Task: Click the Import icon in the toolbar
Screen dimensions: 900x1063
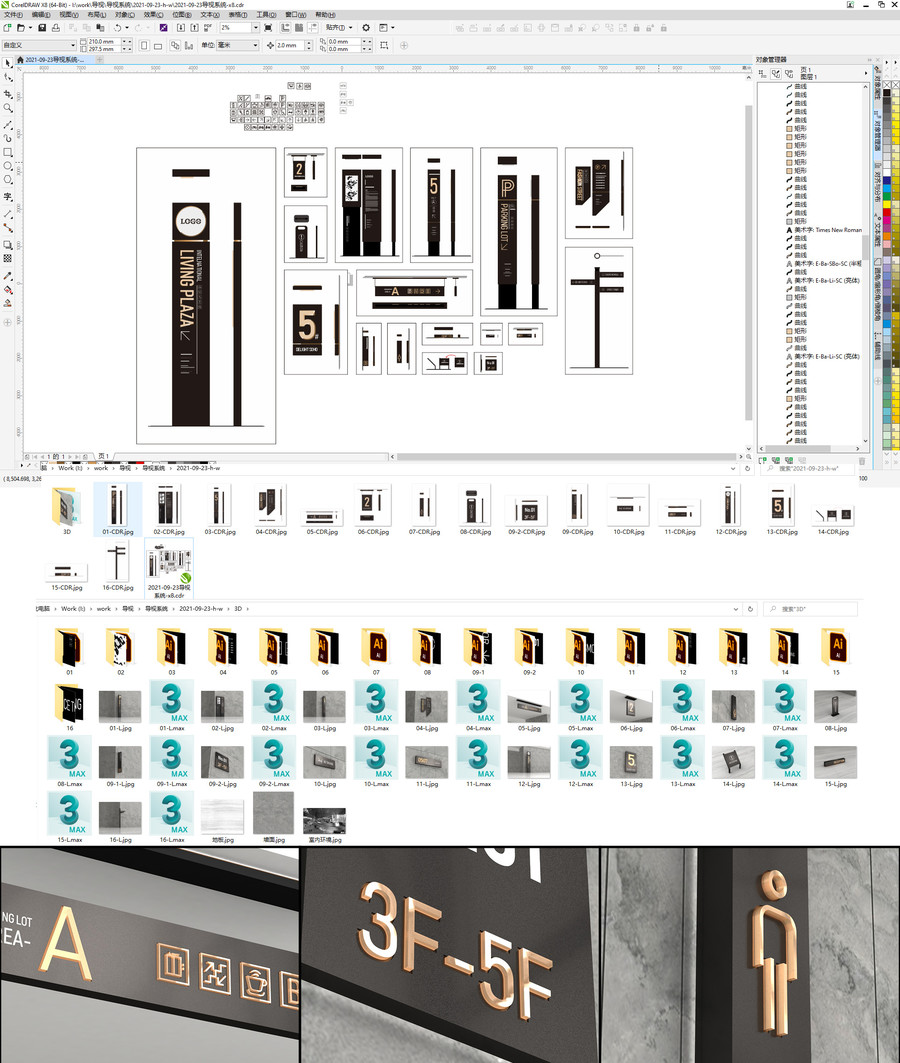Action: [181, 28]
